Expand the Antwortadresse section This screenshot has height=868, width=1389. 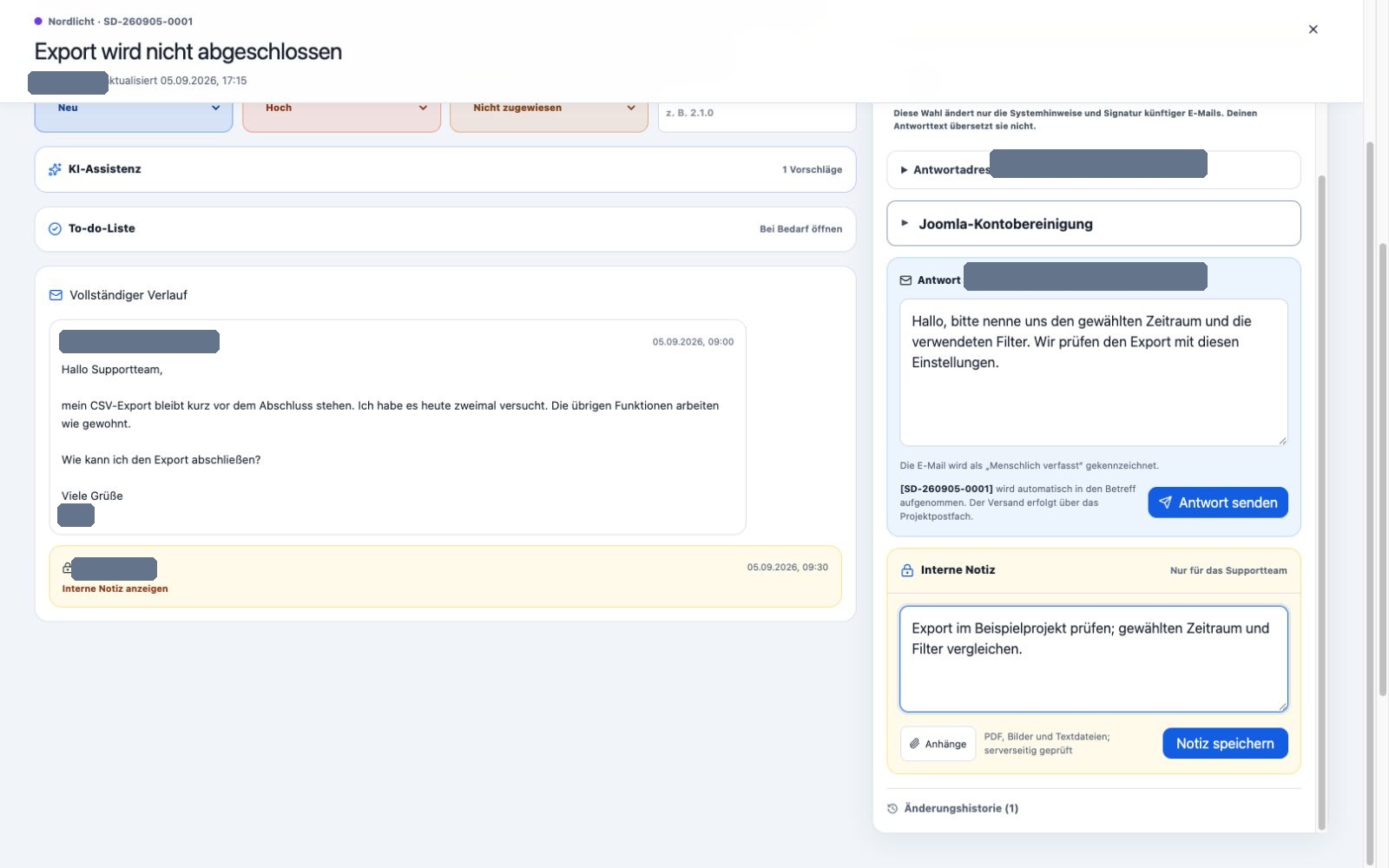[1094, 170]
